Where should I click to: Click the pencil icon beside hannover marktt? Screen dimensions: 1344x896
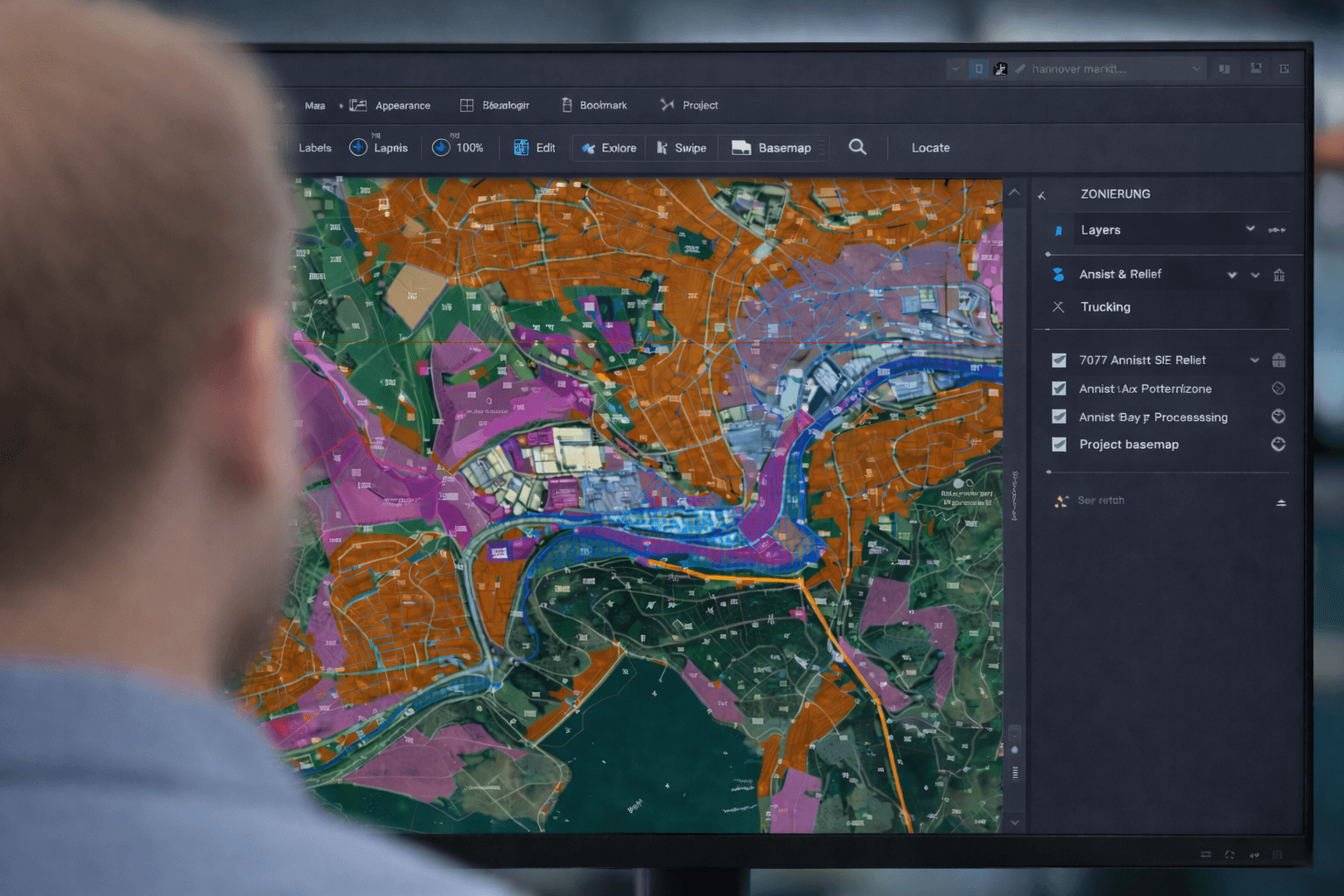pyautogui.click(x=1020, y=68)
